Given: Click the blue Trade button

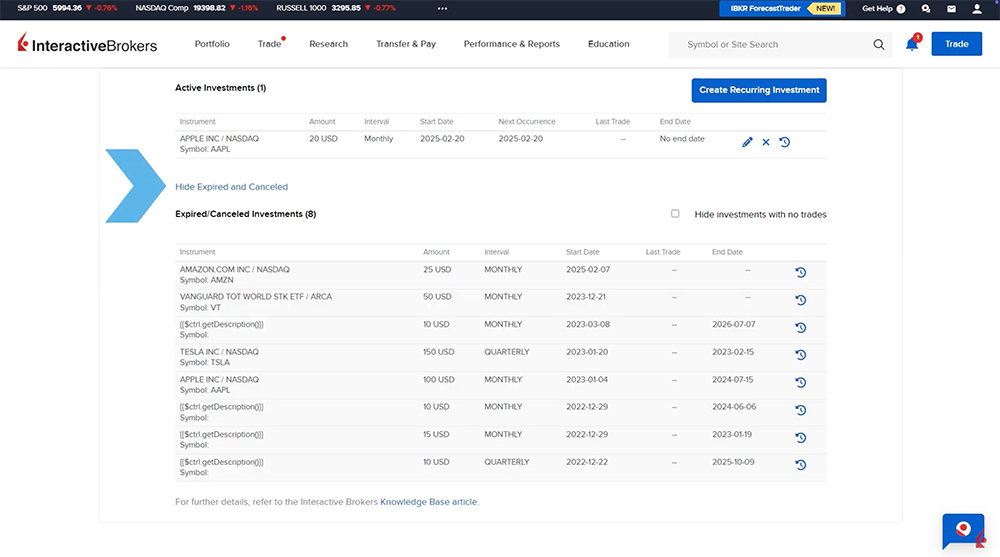Looking at the screenshot, I should coord(956,44).
